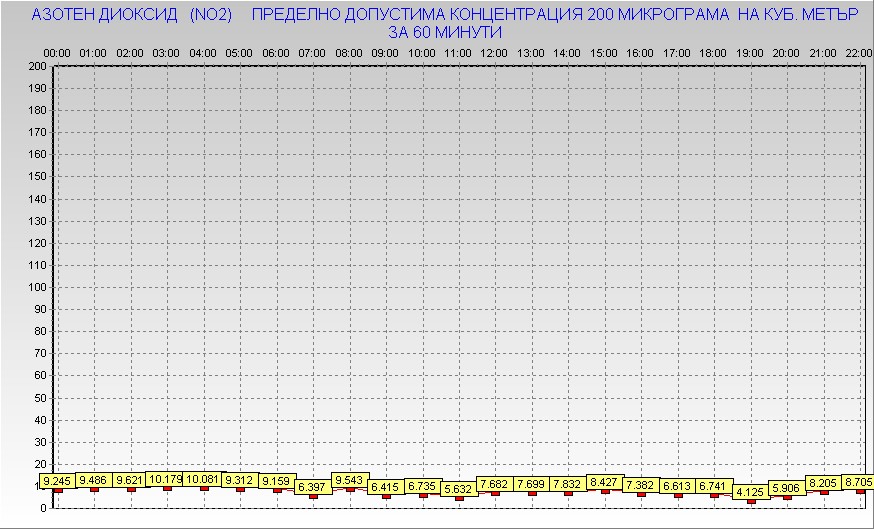
Task: Select the 03:00 time label
Action: coord(166,54)
